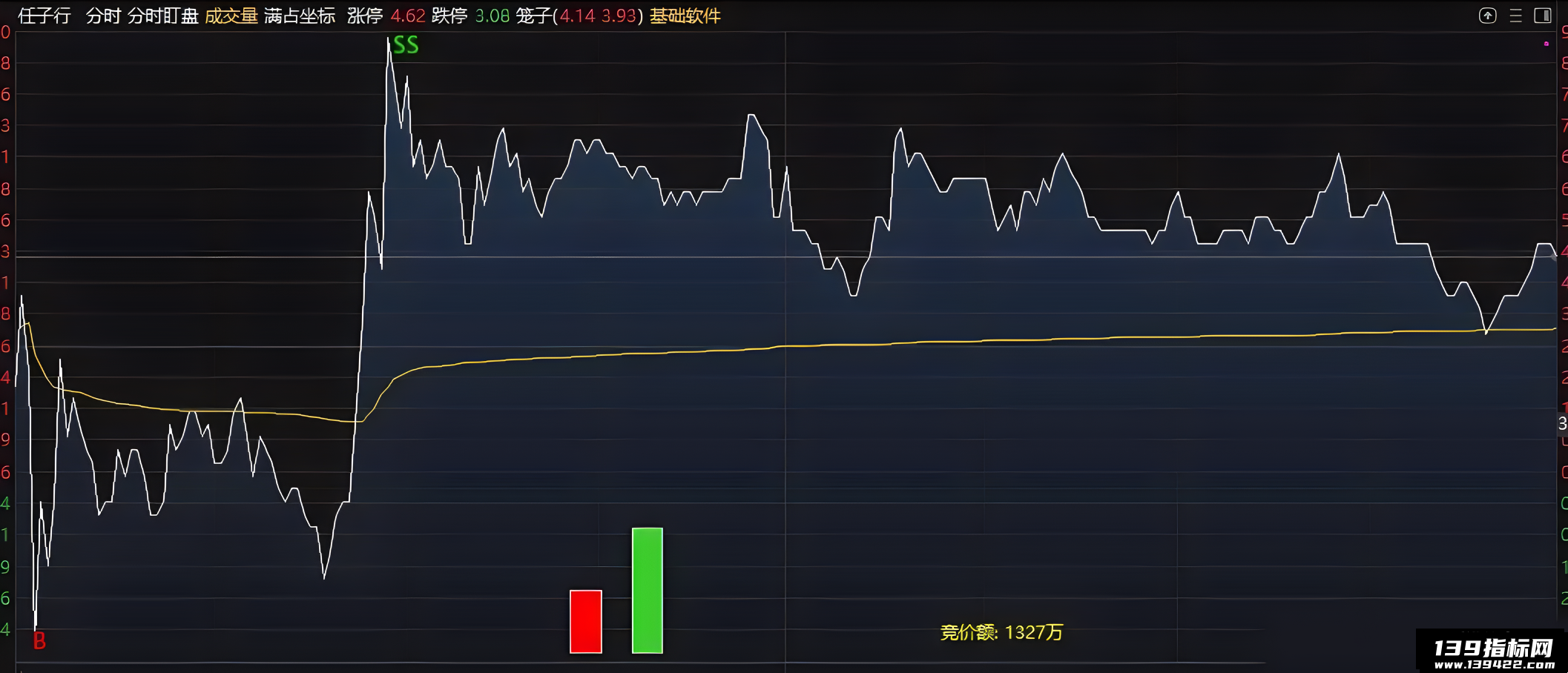Image resolution: width=1568 pixels, height=673 pixels.
Task: Click the green SS sell signal marker
Action: click(406, 45)
